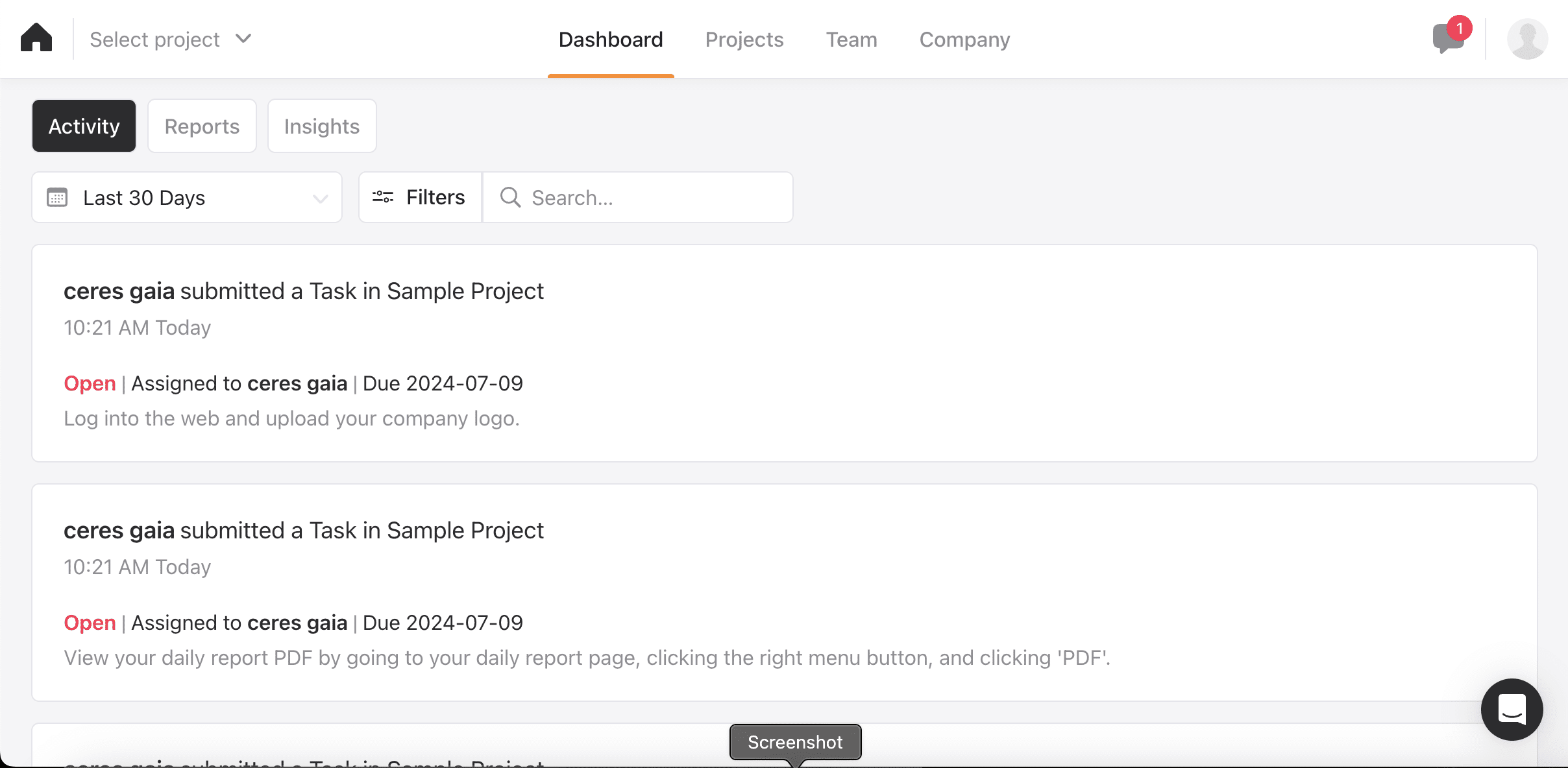
Task: Open the Team tab
Action: 851,40
